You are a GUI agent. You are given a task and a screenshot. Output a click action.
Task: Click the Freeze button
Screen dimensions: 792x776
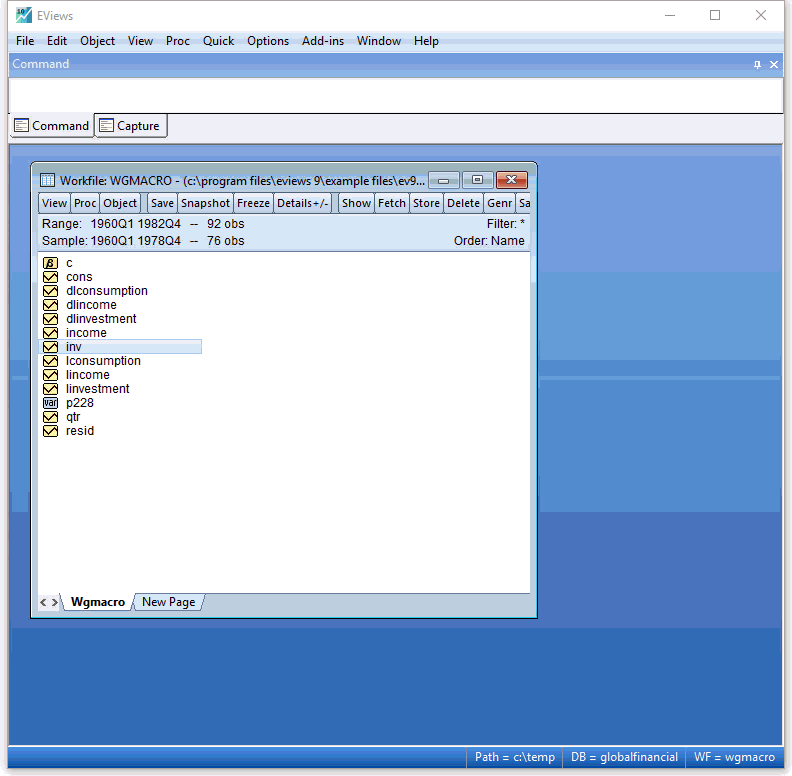click(x=253, y=203)
